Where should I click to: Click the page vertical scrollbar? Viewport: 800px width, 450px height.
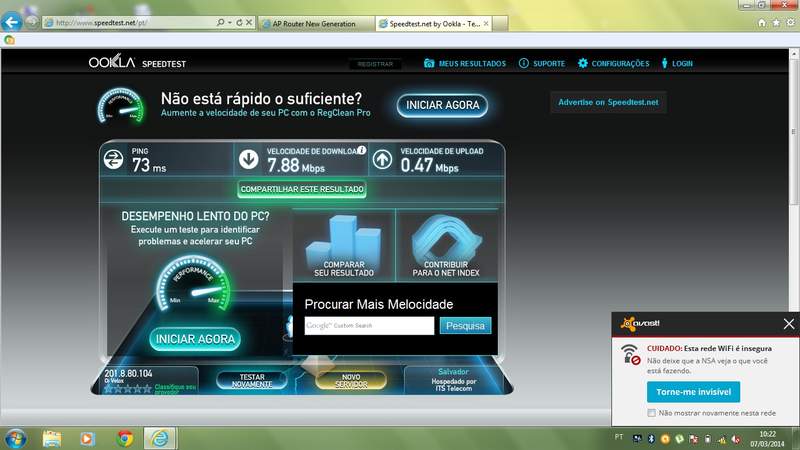pyautogui.click(x=794, y=131)
